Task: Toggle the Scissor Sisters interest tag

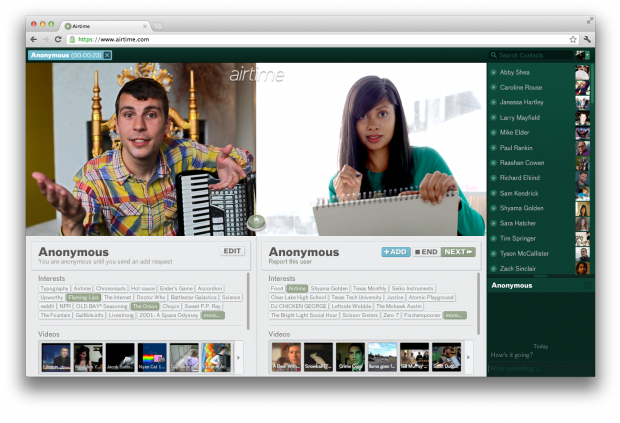Action: 360,315
